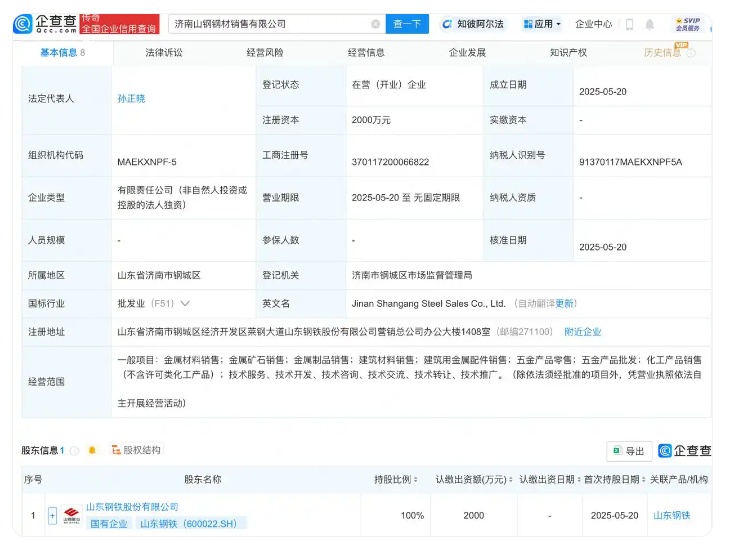The height and width of the screenshot is (546, 729).
Task: Expand the 批发业 (F51) industry chevron
Action: tap(185, 304)
